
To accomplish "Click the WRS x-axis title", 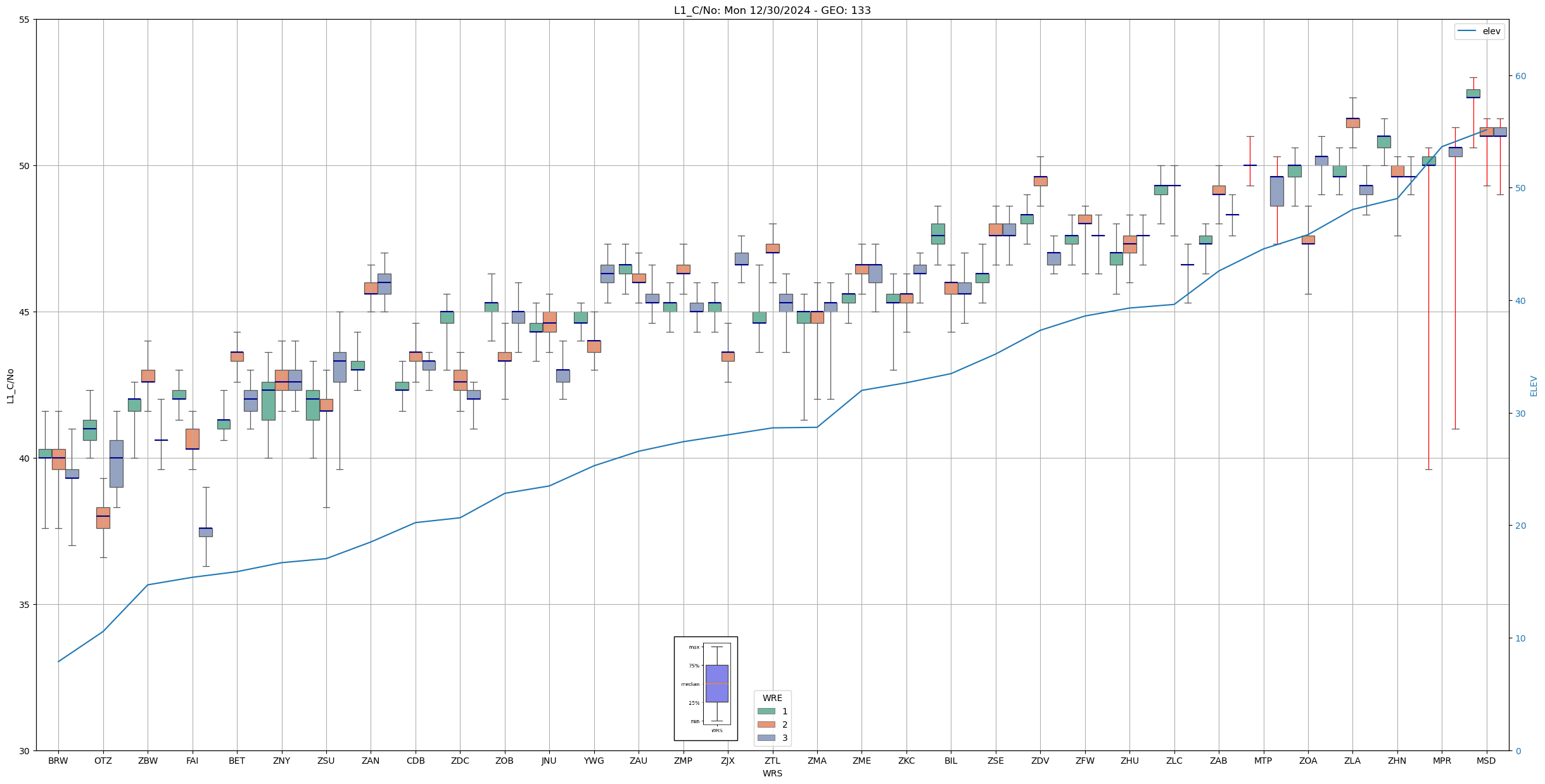I will (x=772, y=773).
